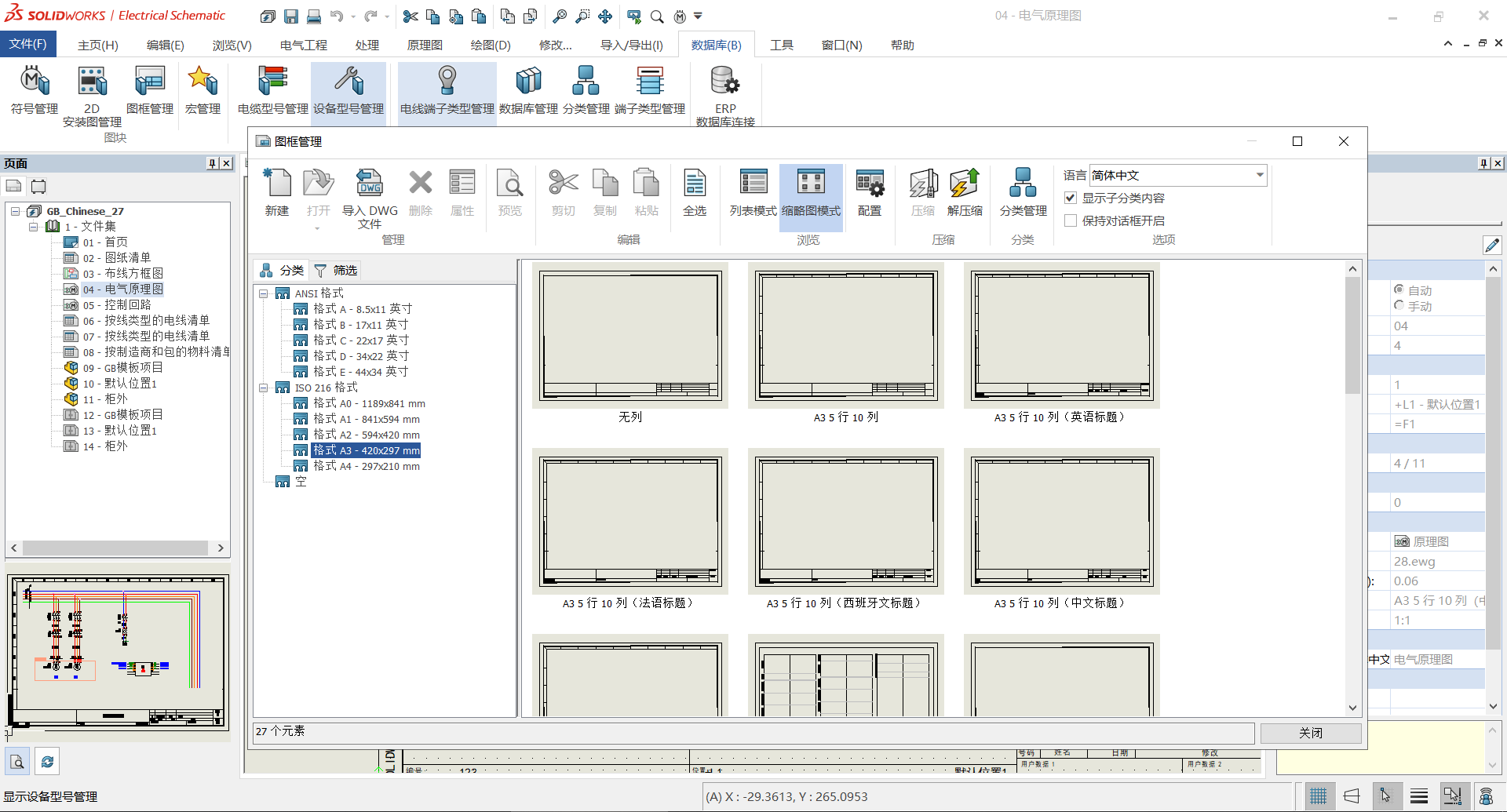This screenshot has height=812, width=1507.
Task: Select page 05 - 控制回路
Action: [x=117, y=305]
